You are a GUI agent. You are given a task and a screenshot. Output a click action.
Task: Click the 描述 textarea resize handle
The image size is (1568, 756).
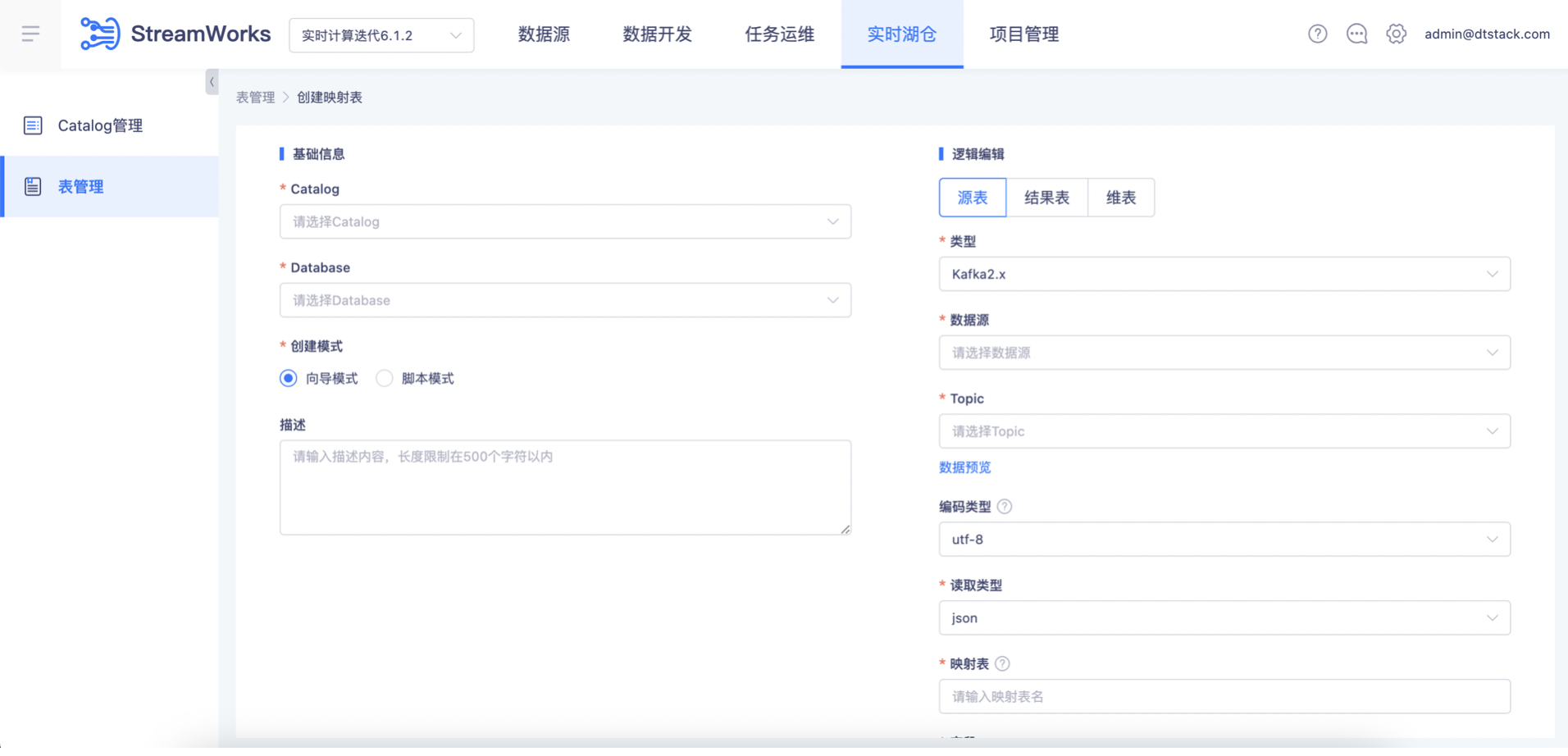pyautogui.click(x=846, y=530)
